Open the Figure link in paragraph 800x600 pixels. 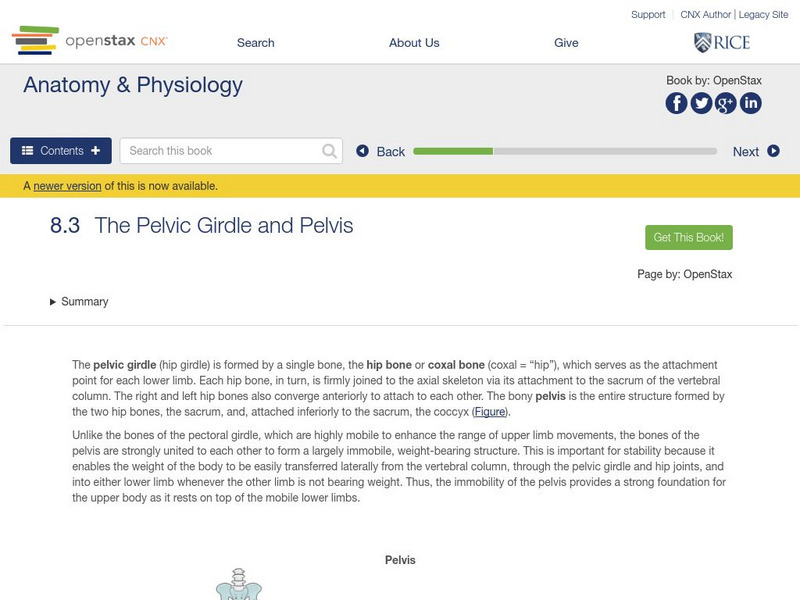490,412
